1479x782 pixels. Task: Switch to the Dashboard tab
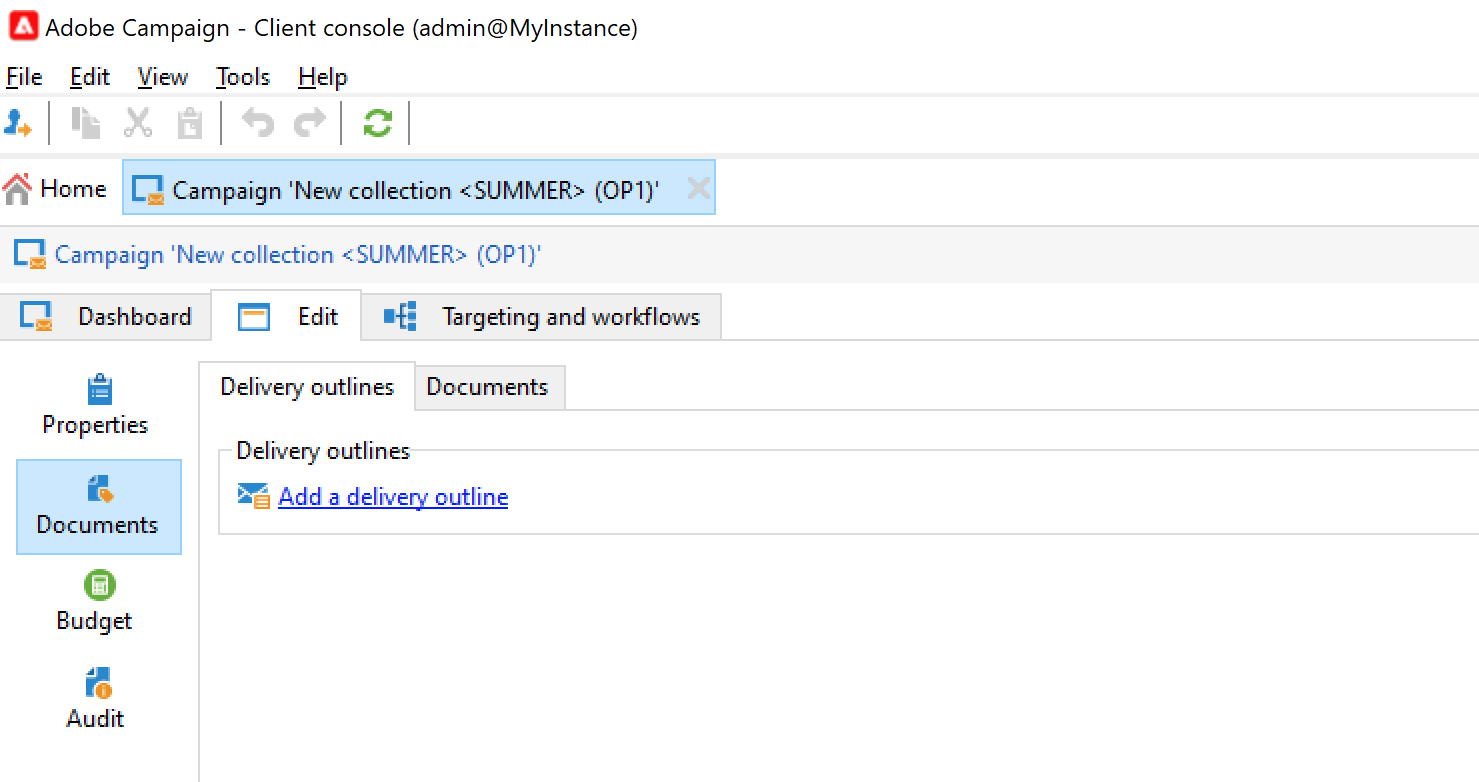tap(106, 317)
